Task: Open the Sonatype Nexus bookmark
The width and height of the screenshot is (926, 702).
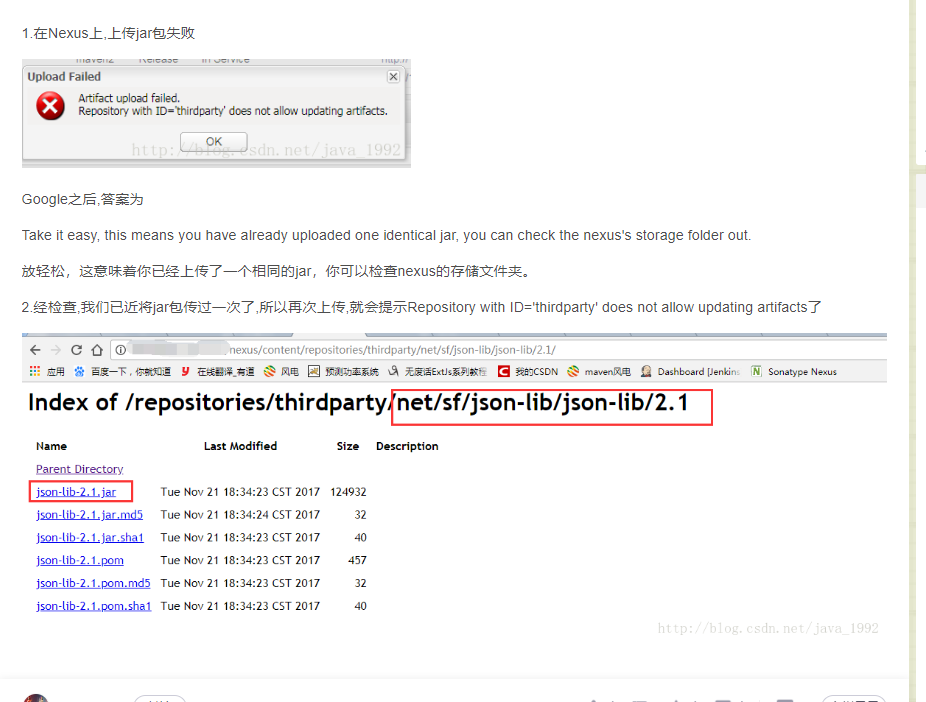Action: [794, 371]
